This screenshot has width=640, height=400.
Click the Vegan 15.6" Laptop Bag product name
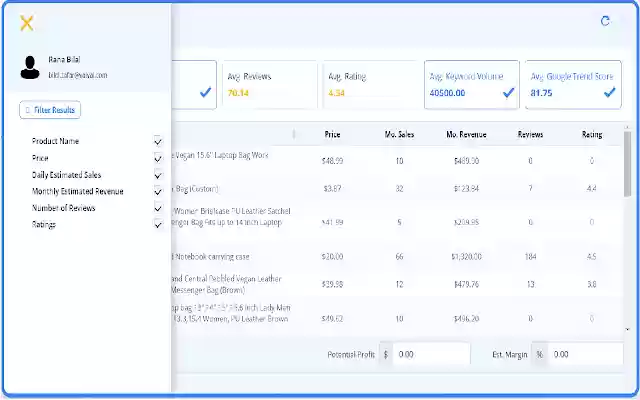click(220, 155)
